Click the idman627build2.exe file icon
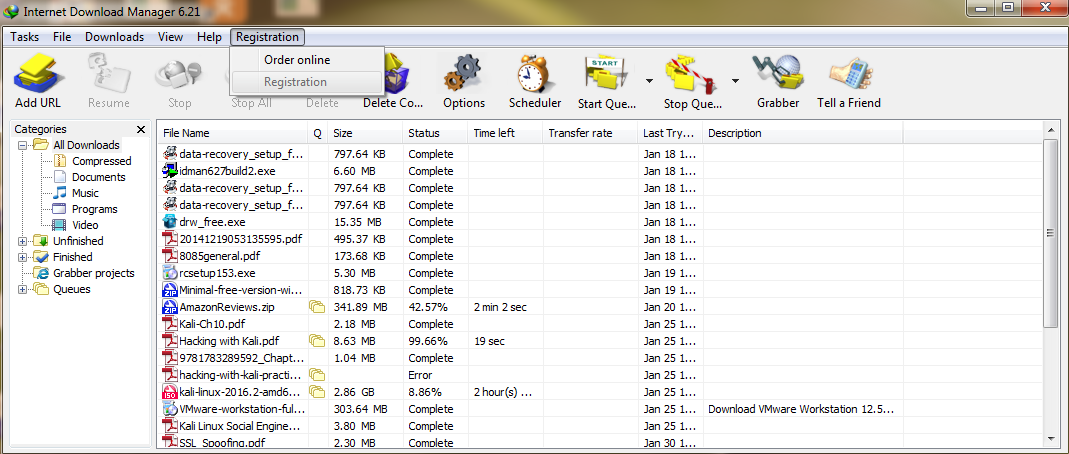The width and height of the screenshot is (1069, 454). pos(170,171)
